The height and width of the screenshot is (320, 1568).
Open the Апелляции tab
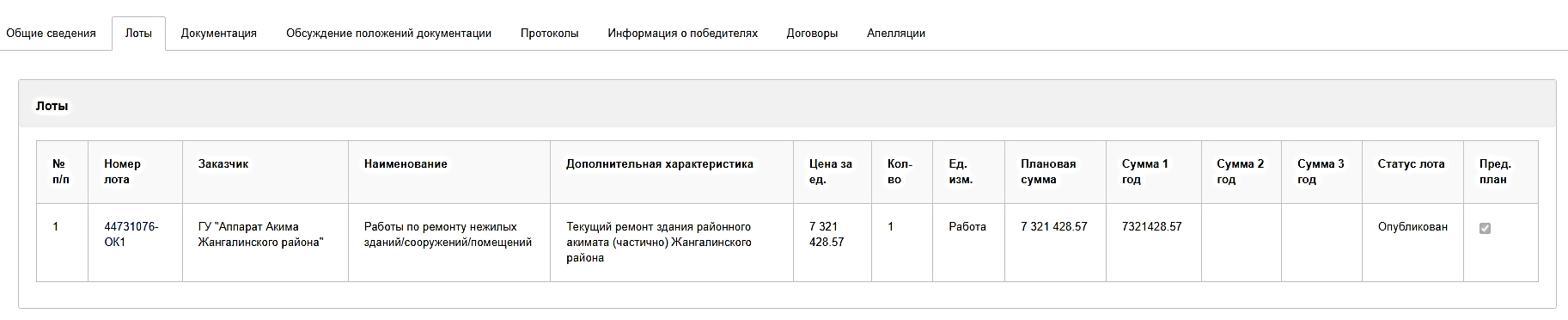click(x=896, y=34)
